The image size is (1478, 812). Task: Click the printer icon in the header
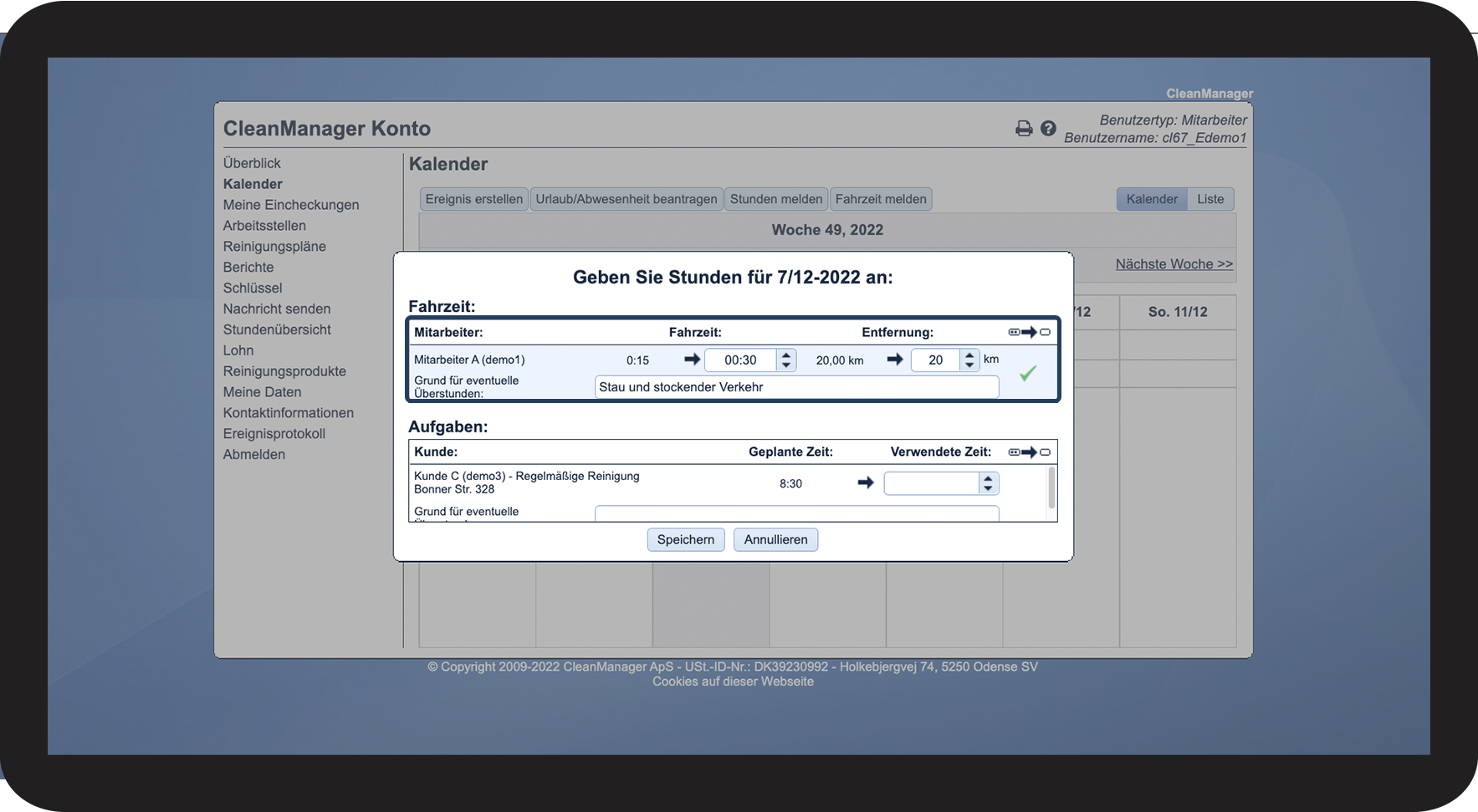1023,129
